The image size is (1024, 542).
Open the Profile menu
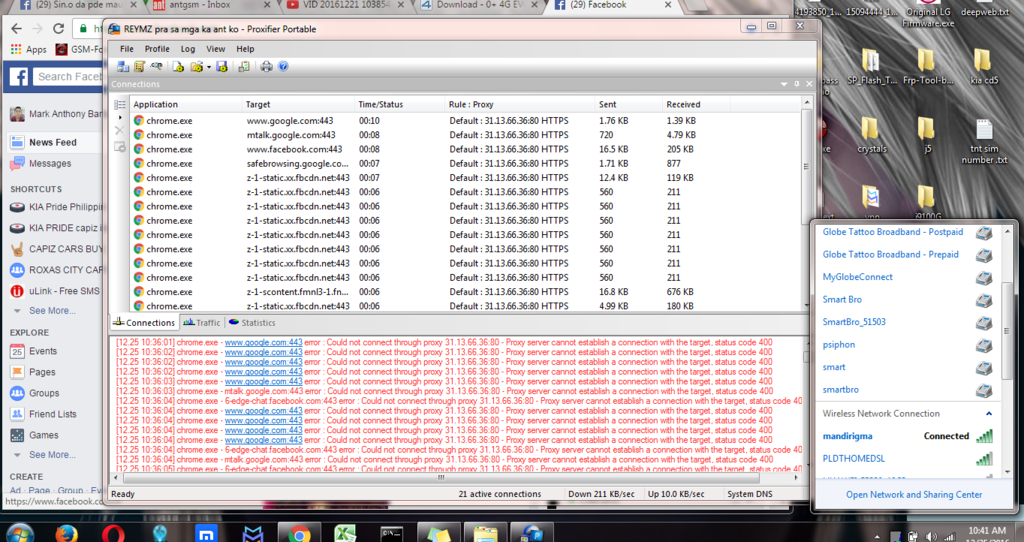[x=157, y=49]
